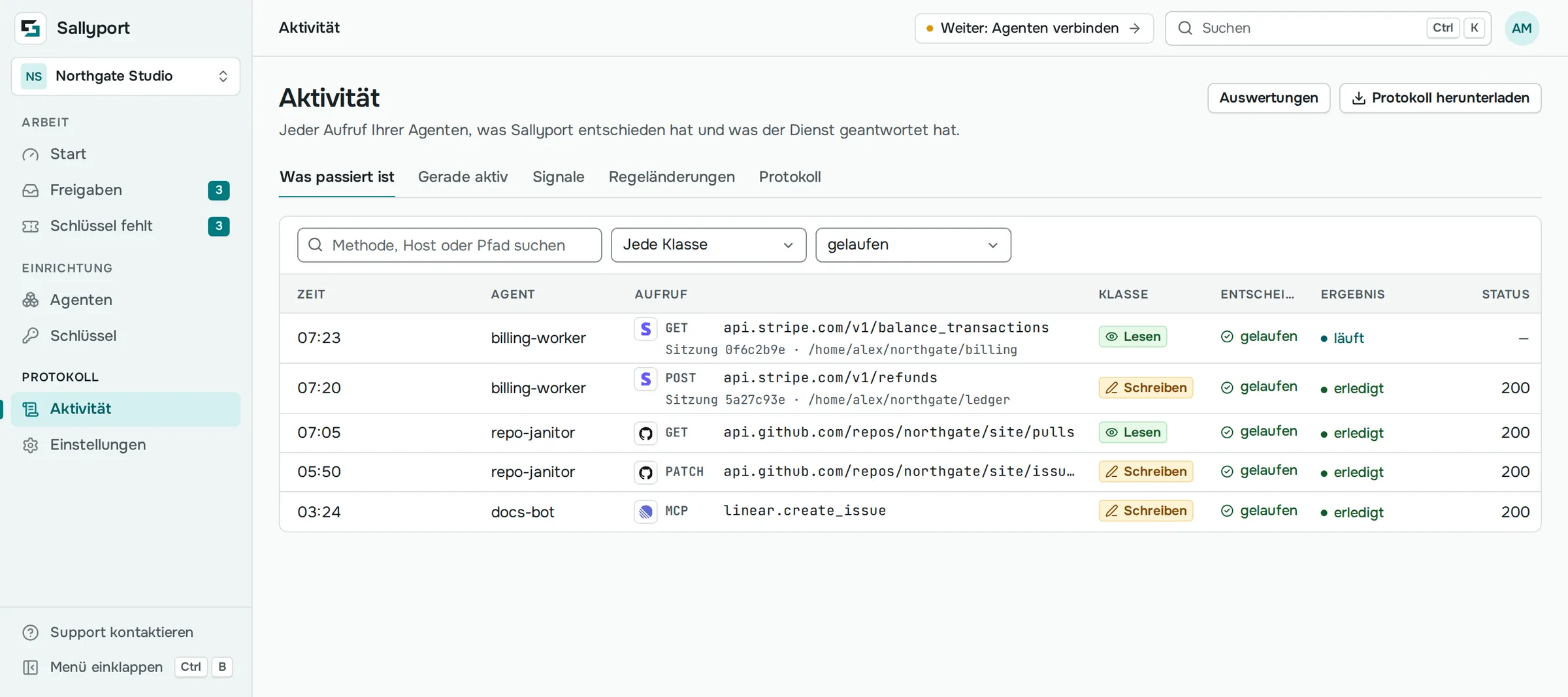The image size is (1568, 697).
Task: Download log via Protokoll herunterladen
Action: click(x=1441, y=98)
